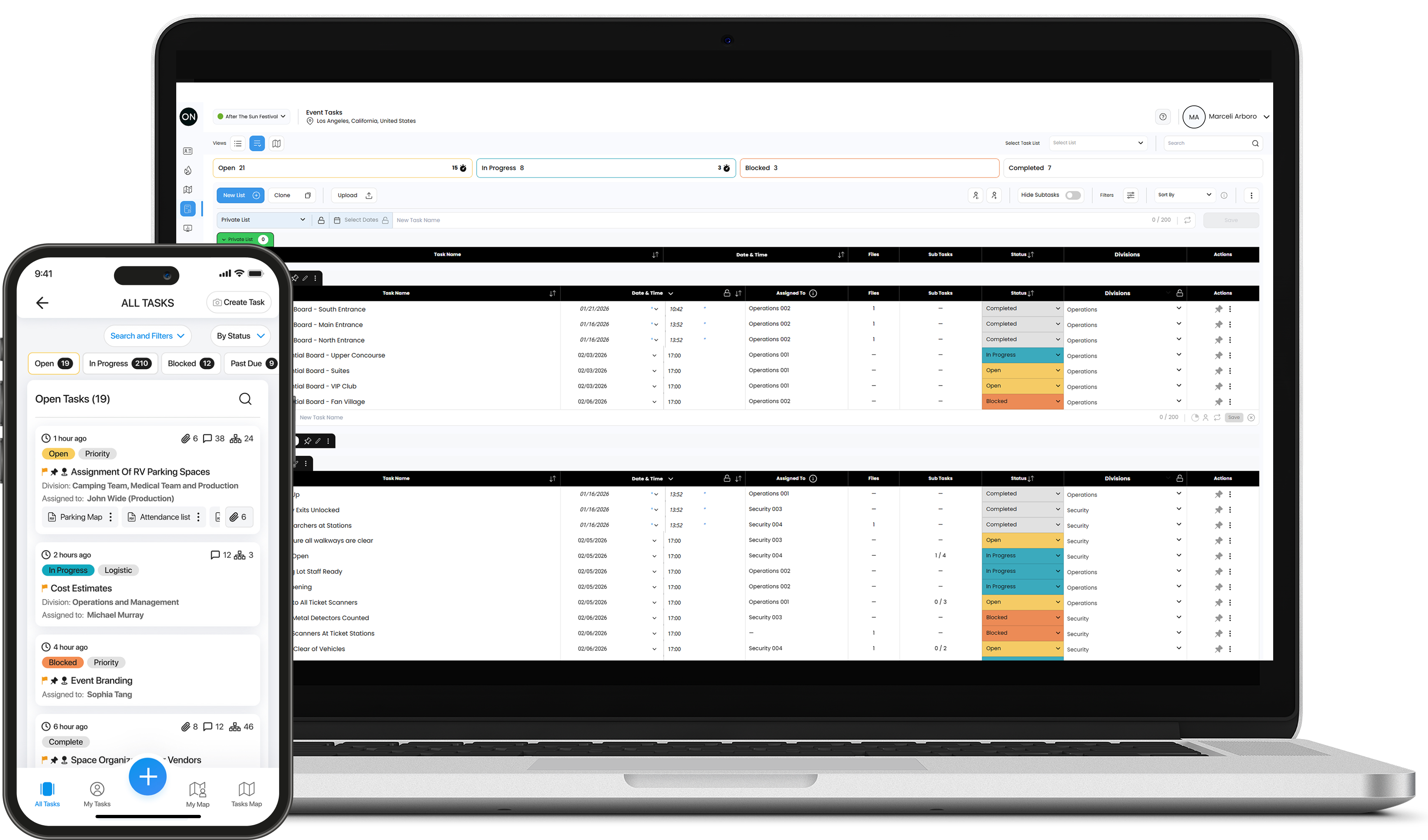Tap the blue plus floating button
Screen dimensions: 1428x840
(x=147, y=777)
